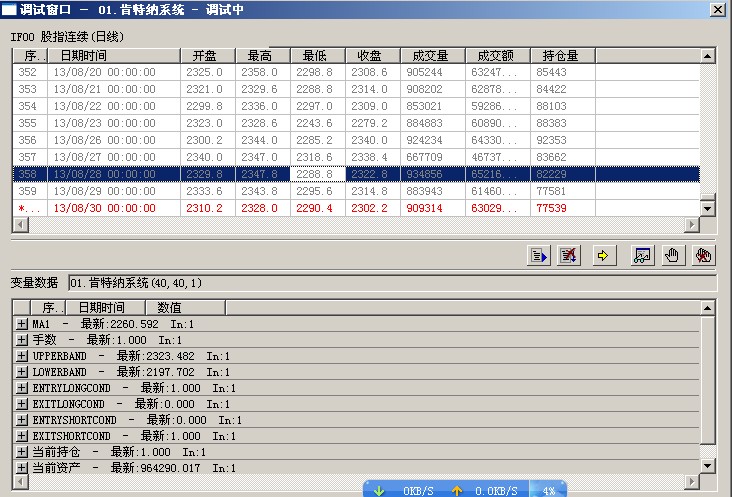Click the variable list scroll-down arrow
Screen dimensions: 732x497
(x=708, y=465)
